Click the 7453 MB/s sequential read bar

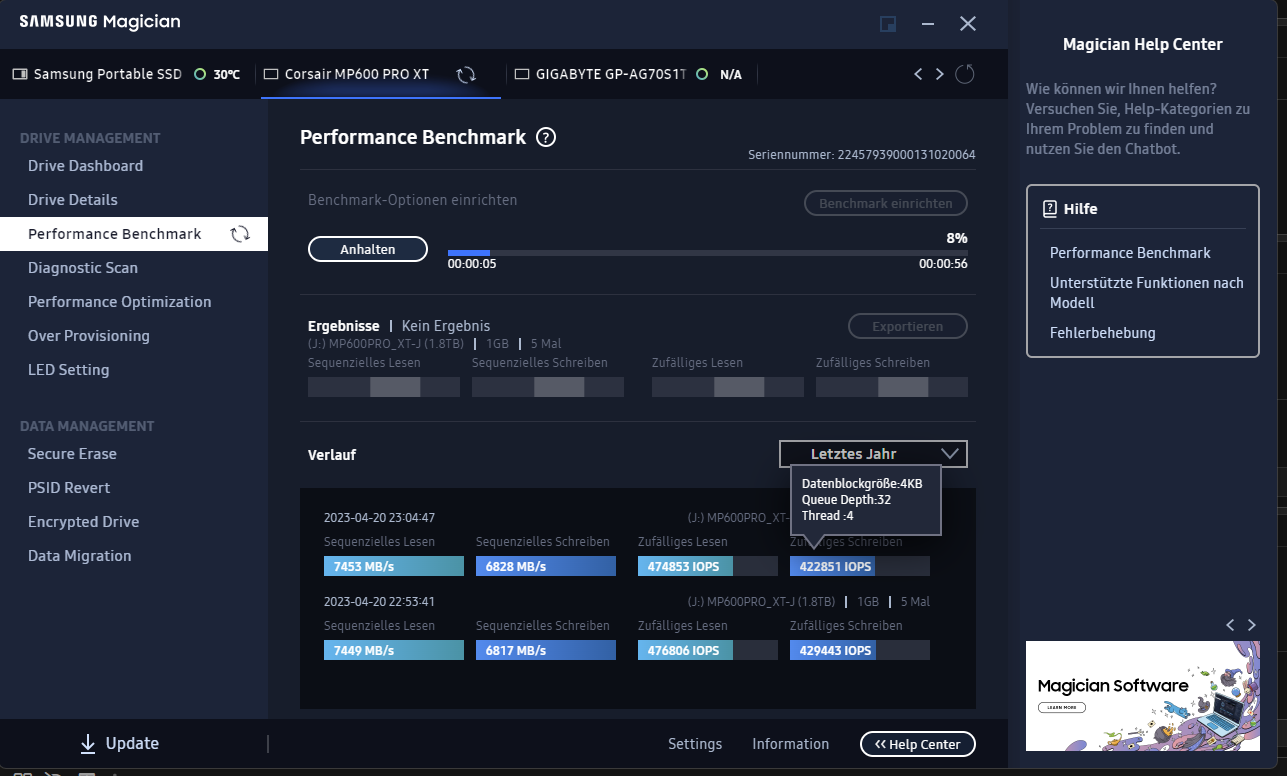[394, 566]
